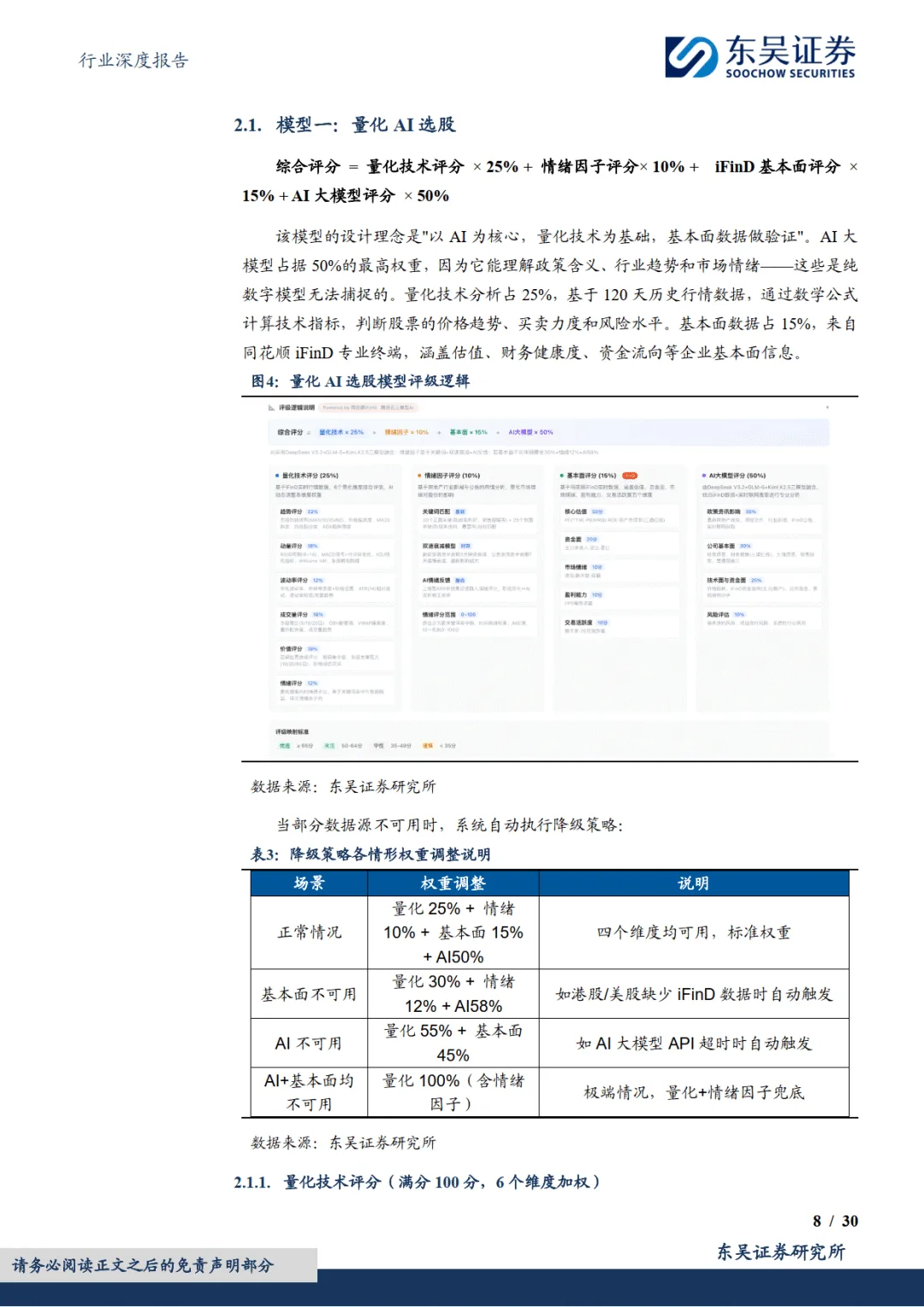Screen dimensions: 924x1307
Task: Click the AI 不可用 table cell
Action: point(309,1044)
